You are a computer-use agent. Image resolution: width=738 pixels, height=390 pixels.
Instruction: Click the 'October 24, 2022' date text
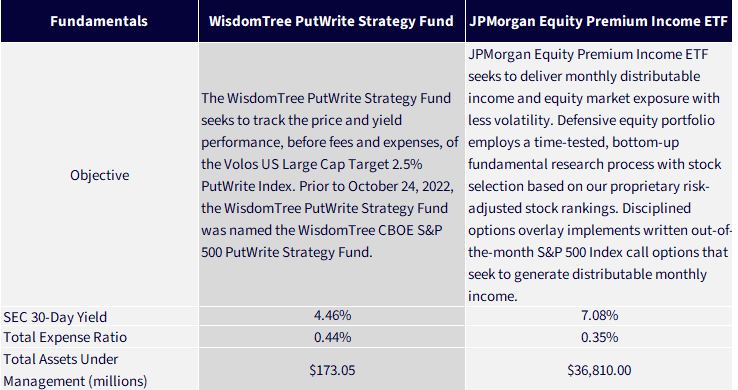pyautogui.click(x=401, y=186)
